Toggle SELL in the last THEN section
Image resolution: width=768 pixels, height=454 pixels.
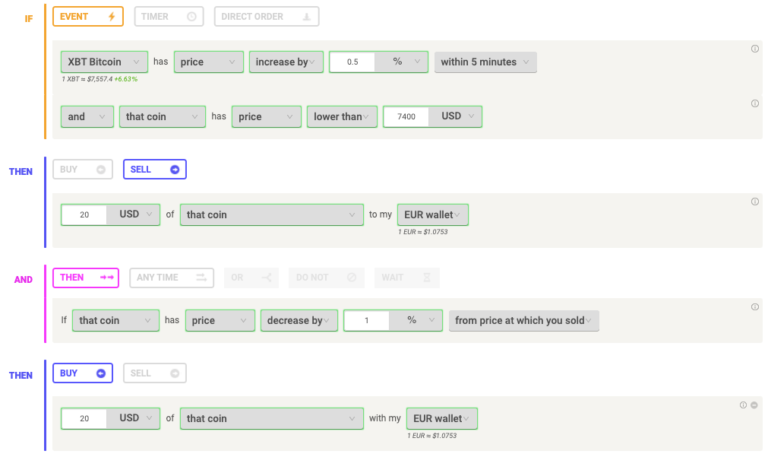[x=155, y=373]
